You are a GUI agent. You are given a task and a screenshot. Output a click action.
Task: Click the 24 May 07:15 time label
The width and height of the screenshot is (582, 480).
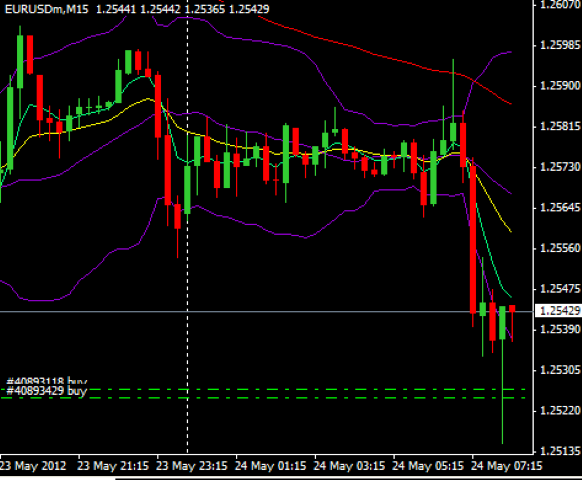(x=507, y=466)
